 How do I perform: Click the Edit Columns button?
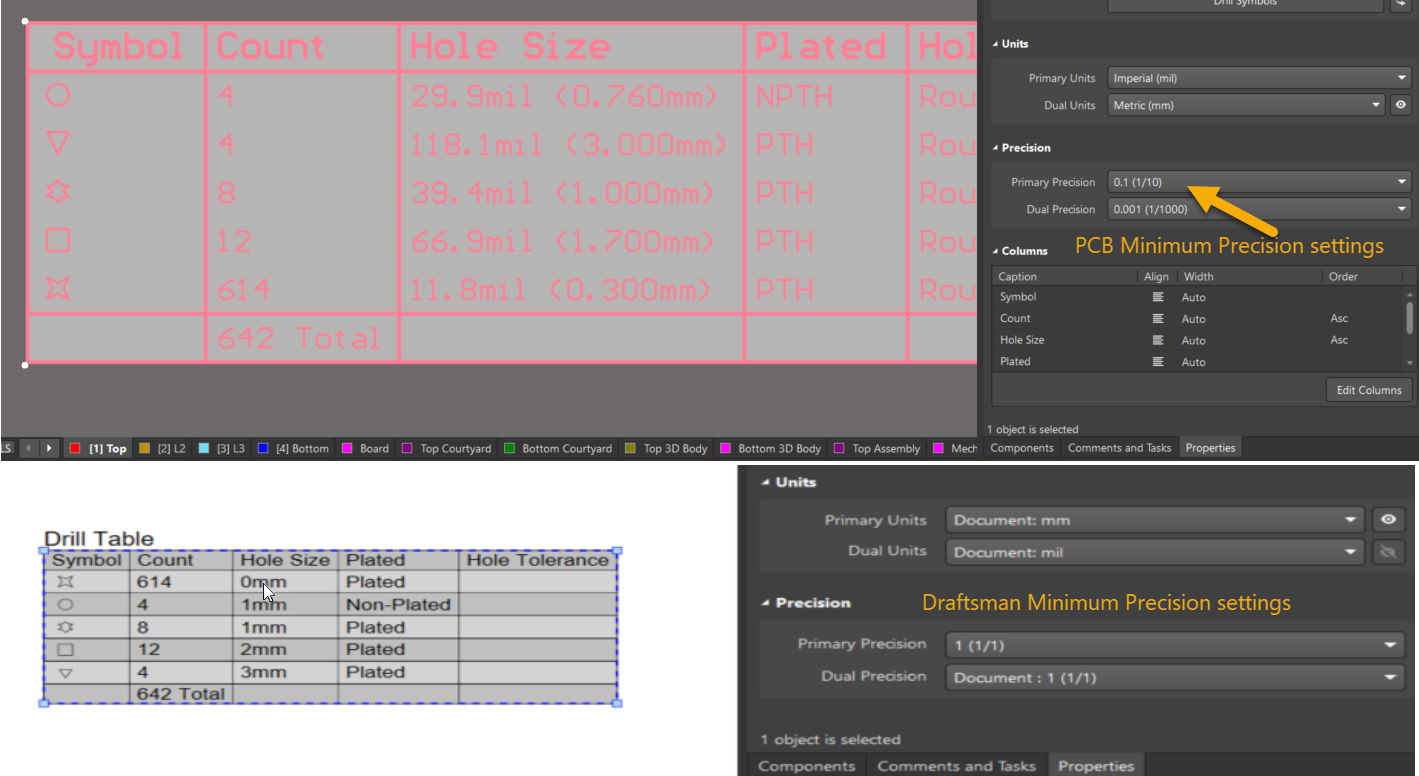click(x=1369, y=390)
